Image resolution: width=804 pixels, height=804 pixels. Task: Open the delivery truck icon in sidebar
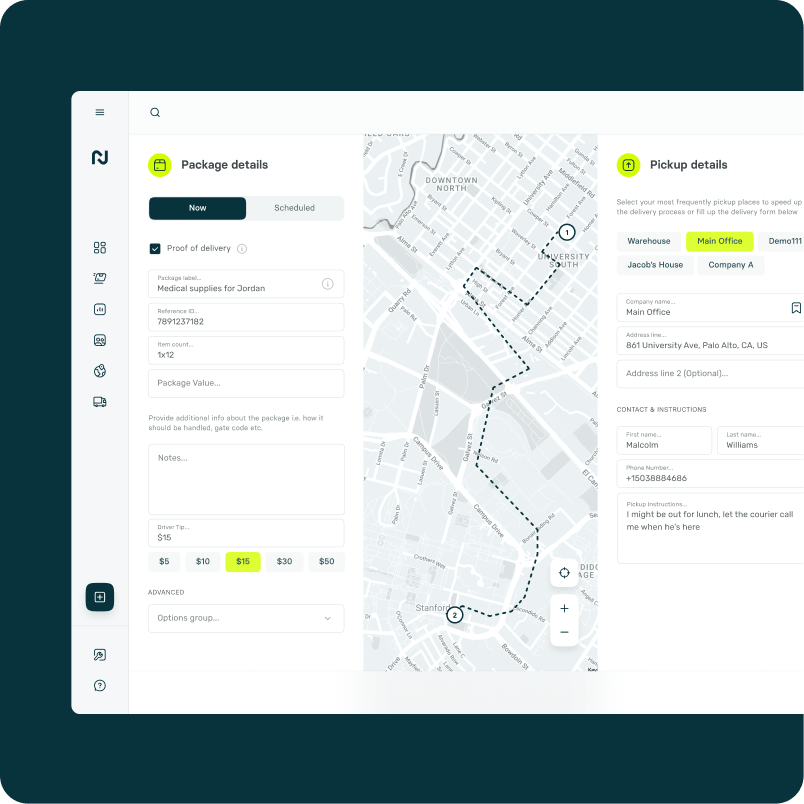pos(100,402)
